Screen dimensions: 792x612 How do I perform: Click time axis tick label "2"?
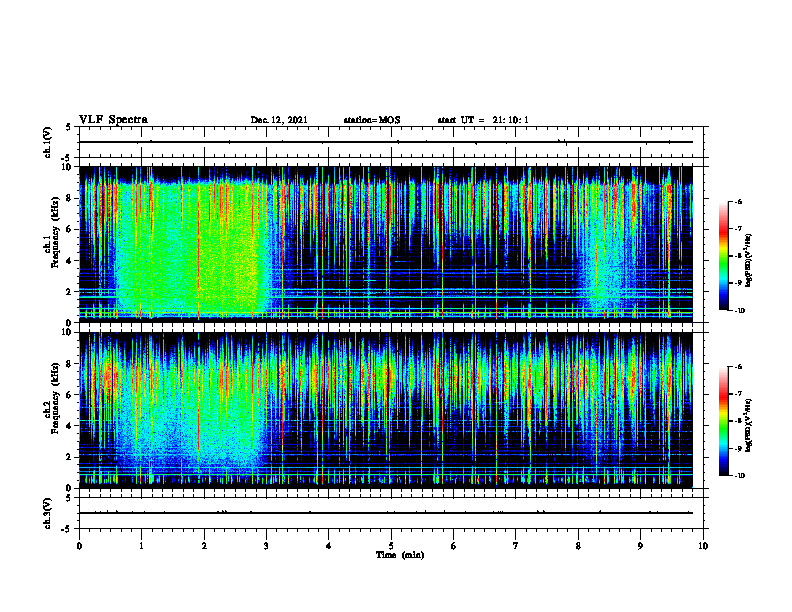pos(204,546)
